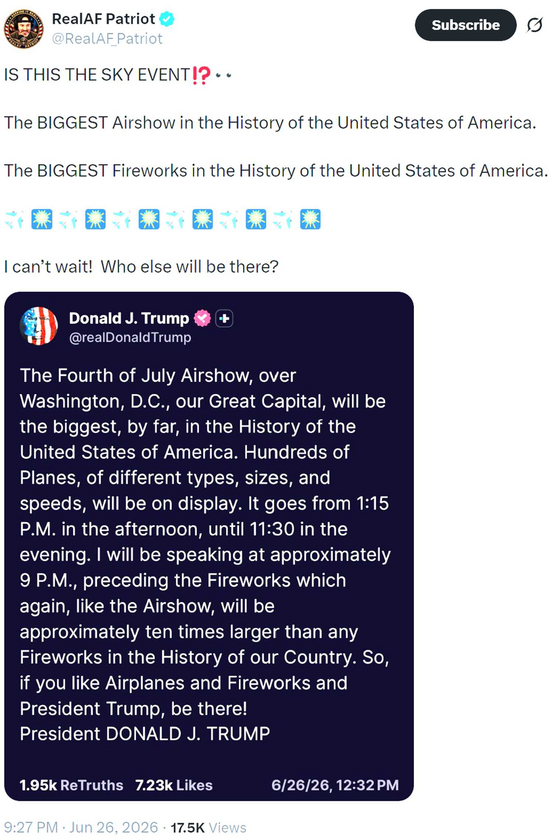View the 7.23k Likes count
Screen dimensions: 552x840
click(x=174, y=785)
